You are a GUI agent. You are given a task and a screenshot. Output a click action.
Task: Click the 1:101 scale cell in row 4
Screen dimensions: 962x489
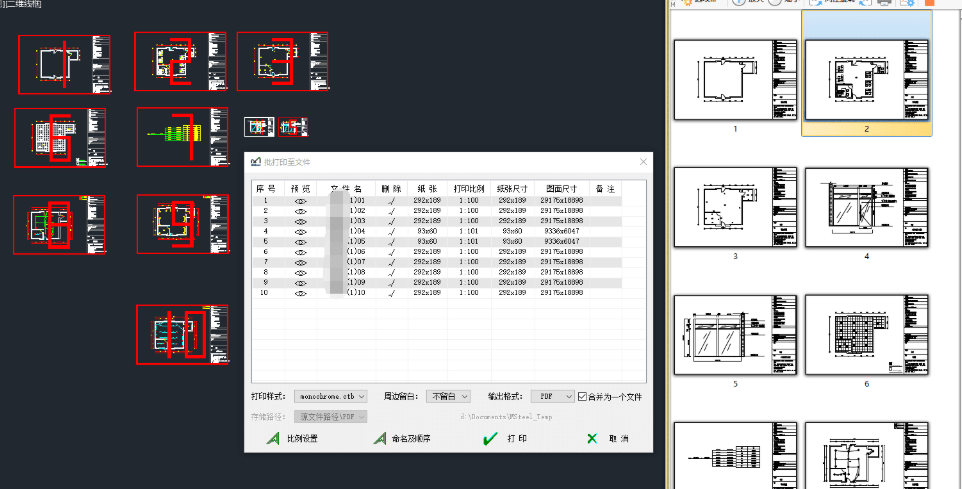click(x=469, y=231)
